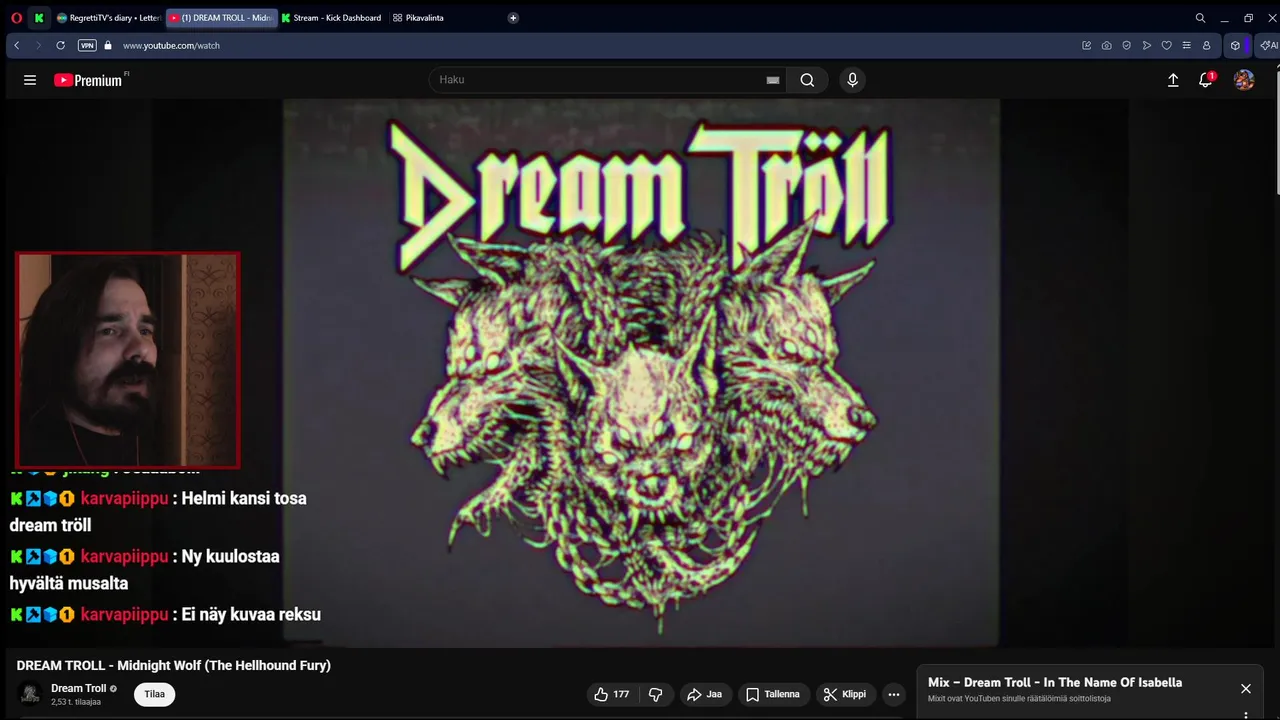Start voice search with microphone
Screen dimensions: 1280x720
click(852, 80)
